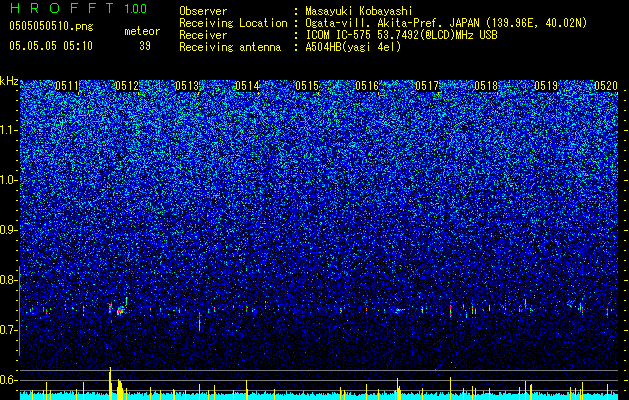Click the 0516 time marker
The width and height of the screenshot is (629, 400).
coord(367,86)
